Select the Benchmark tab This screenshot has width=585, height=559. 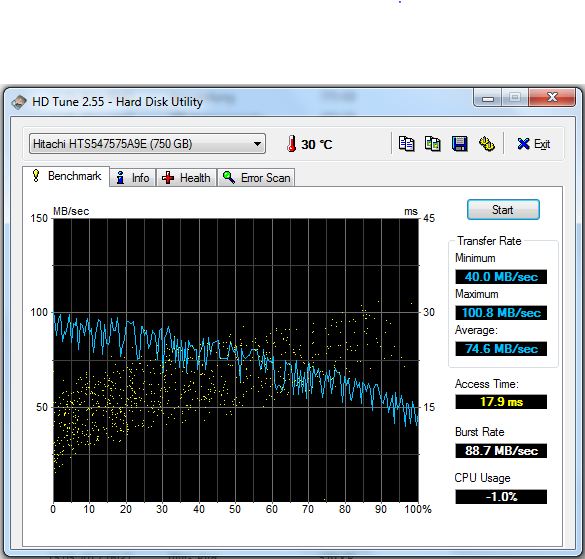pos(66,176)
